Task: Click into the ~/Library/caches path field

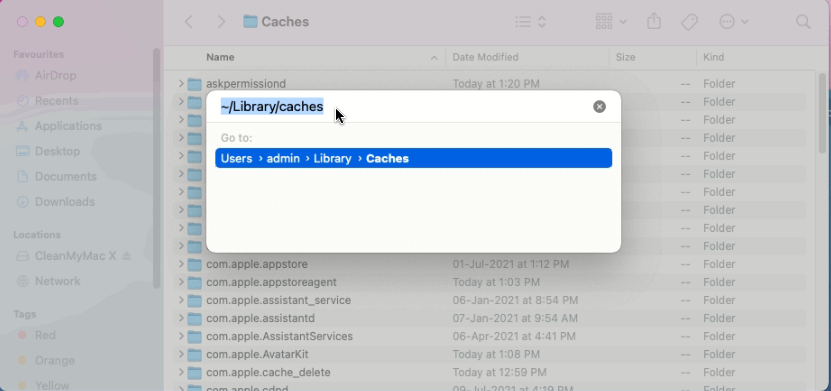Action: [x=403, y=106]
